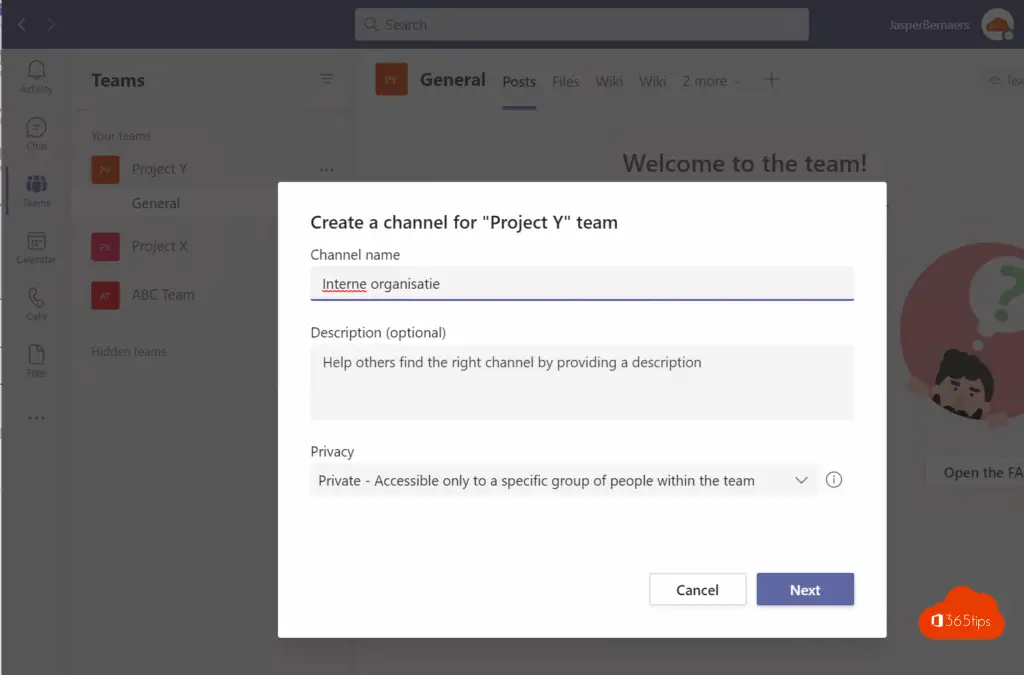Viewport: 1024px width, 675px height.
Task: Click the Channel name input field
Action: [582, 284]
